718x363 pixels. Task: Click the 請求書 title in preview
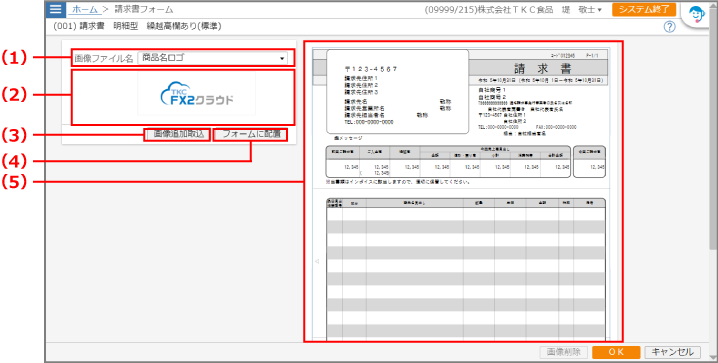click(539, 68)
